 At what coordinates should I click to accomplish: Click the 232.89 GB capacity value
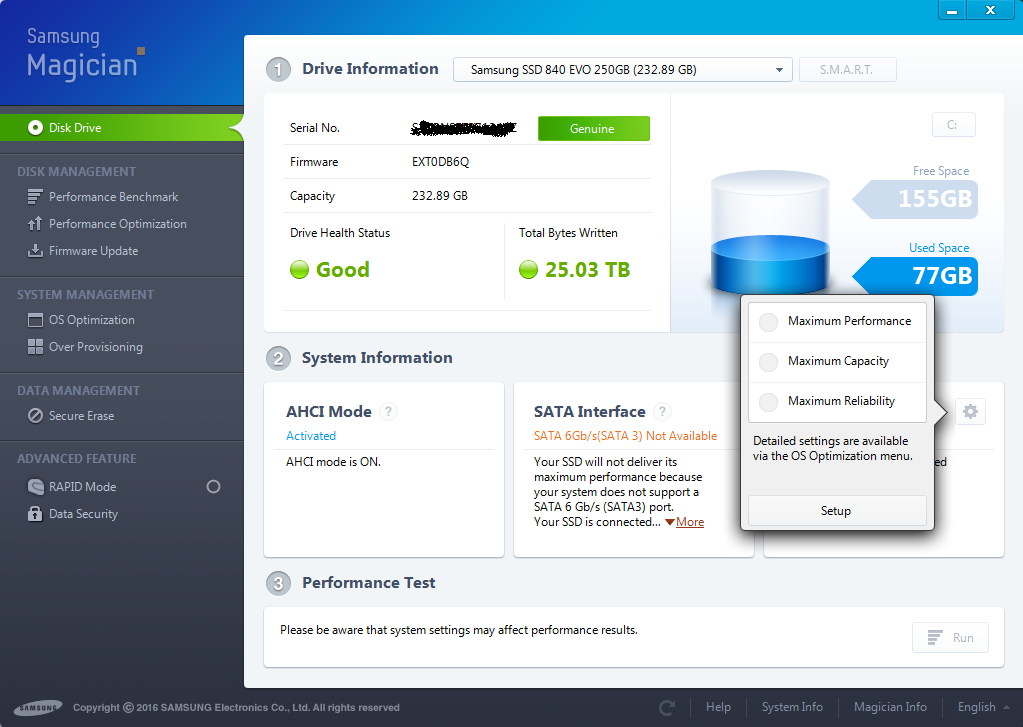(440, 196)
